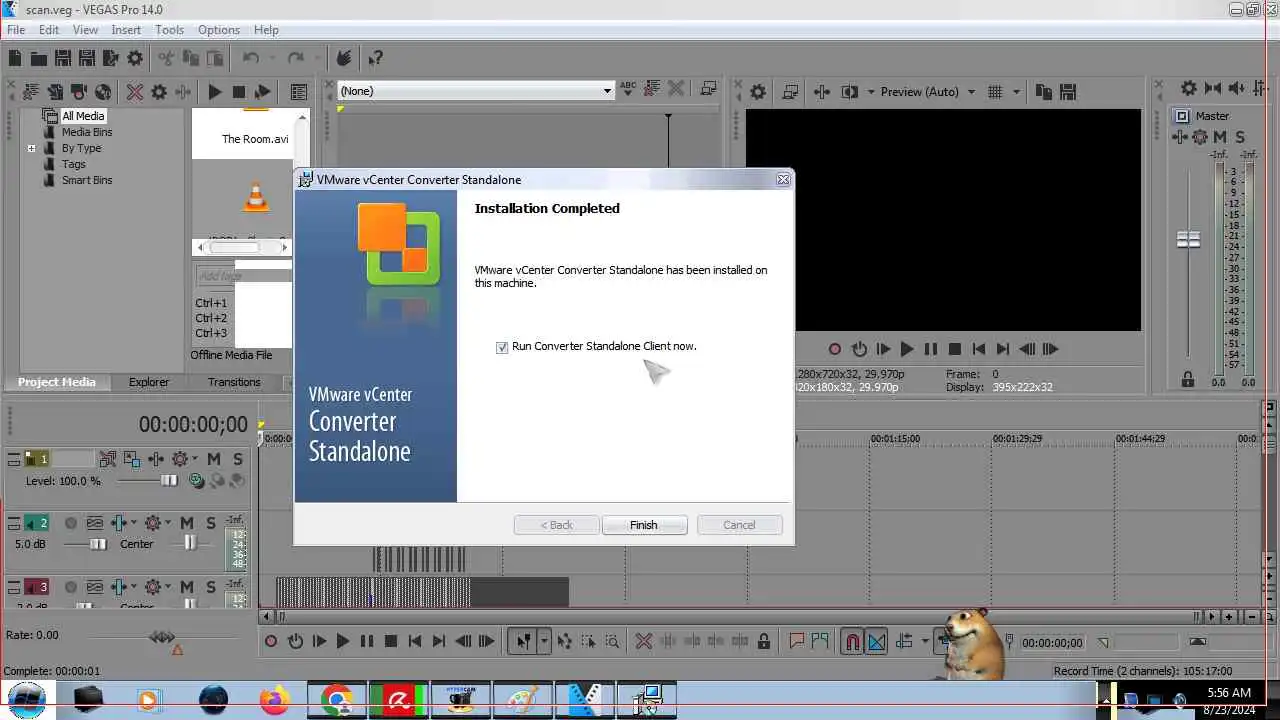The height and width of the screenshot is (720, 1280).
Task: Open Split Screen View dropdown arrow
Action: pyautogui.click(x=869, y=92)
